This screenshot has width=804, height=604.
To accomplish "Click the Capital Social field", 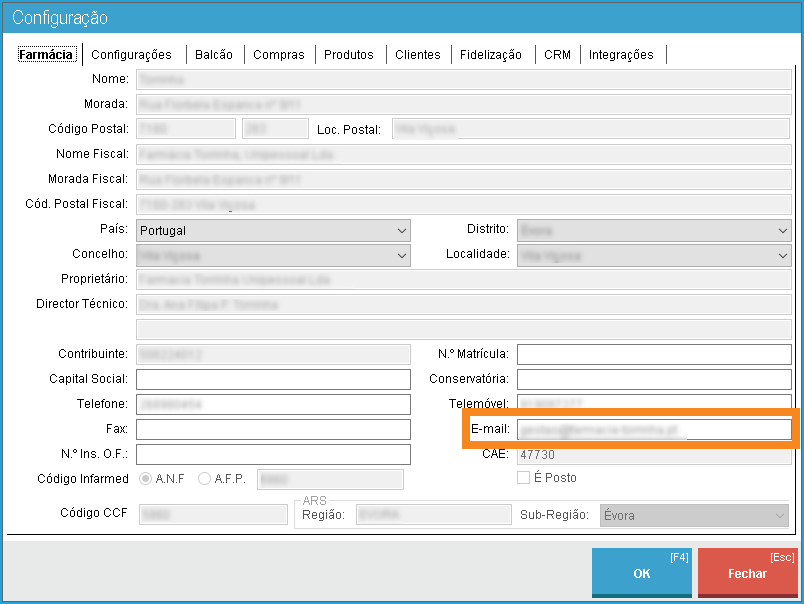I will tap(273, 379).
